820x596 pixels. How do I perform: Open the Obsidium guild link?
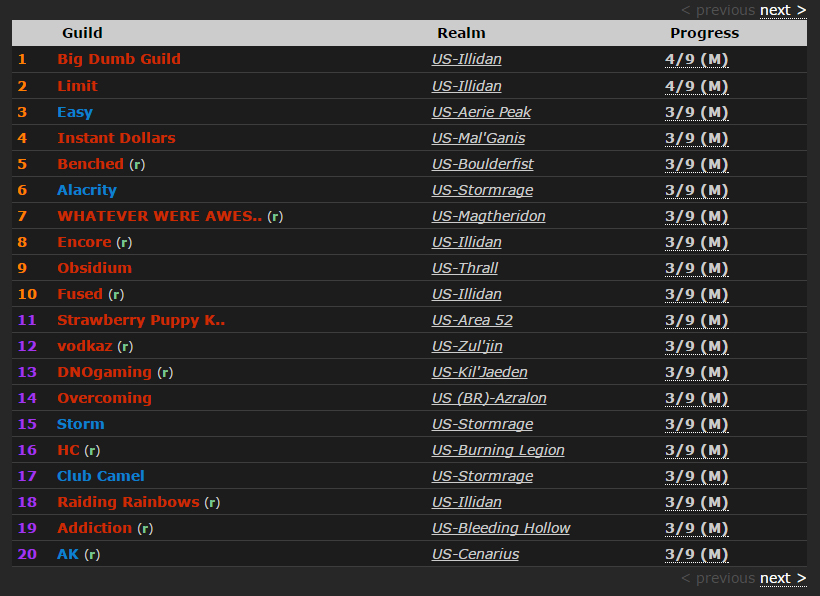click(94, 268)
